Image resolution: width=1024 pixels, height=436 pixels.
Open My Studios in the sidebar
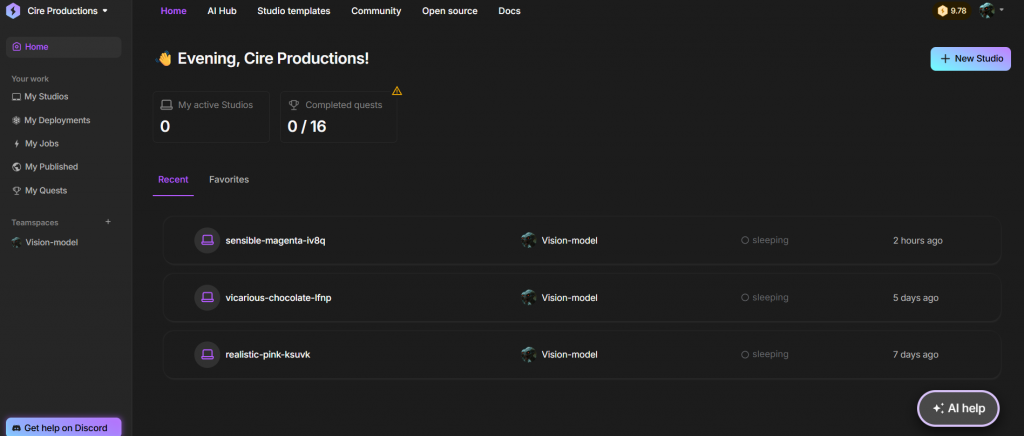(46, 97)
